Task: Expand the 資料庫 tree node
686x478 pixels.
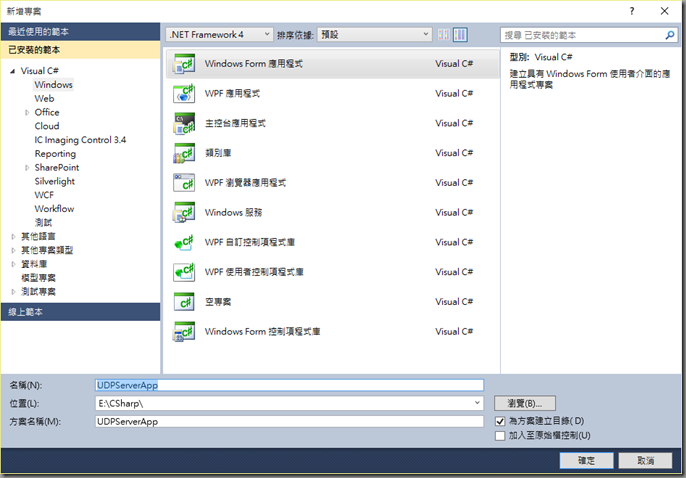Action: point(13,264)
